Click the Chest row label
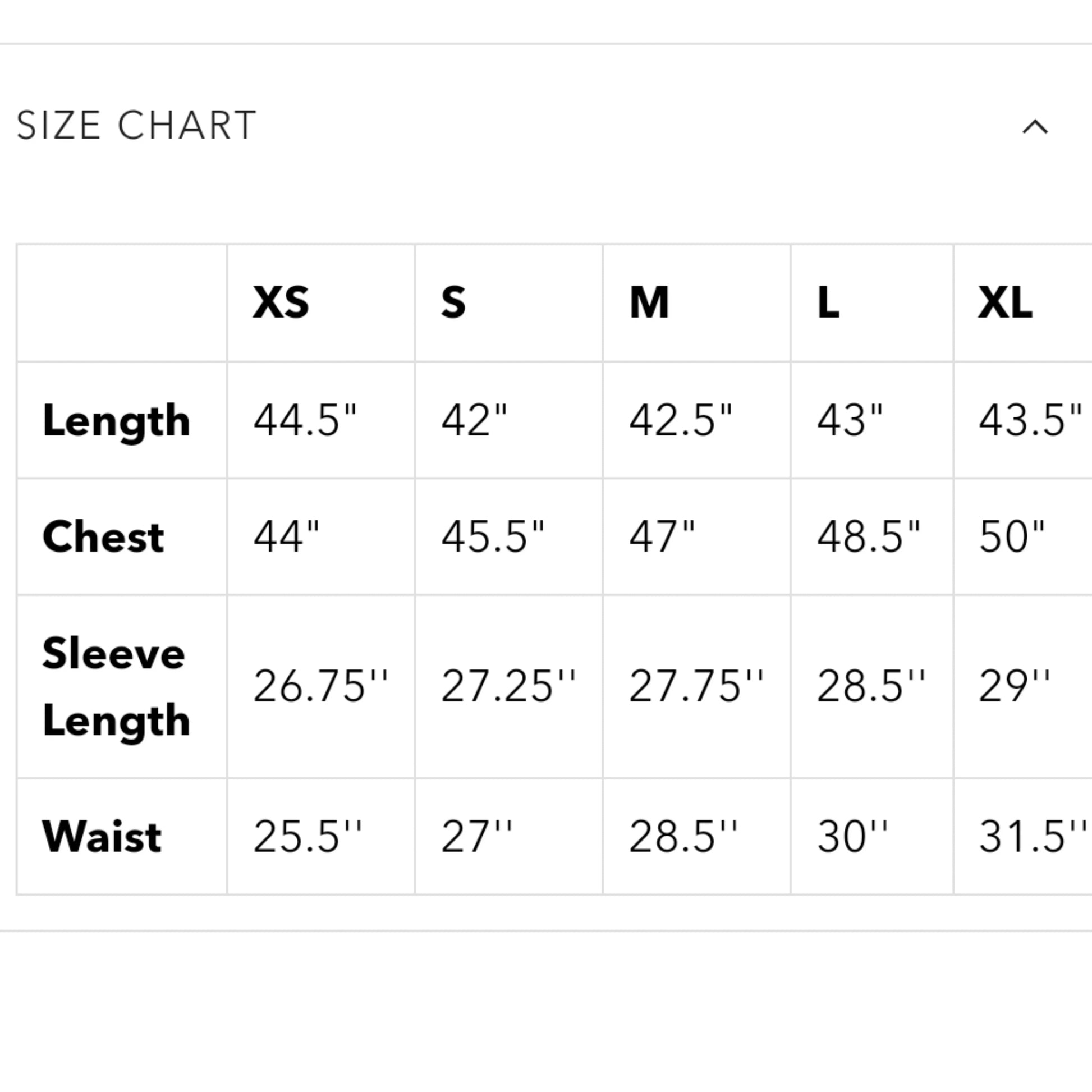This screenshot has width=1092, height=1092. 103,536
